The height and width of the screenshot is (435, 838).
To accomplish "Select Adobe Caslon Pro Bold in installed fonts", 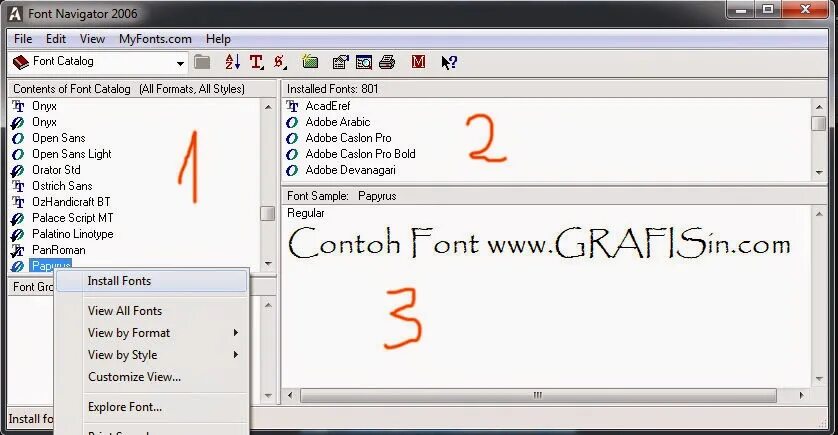I will pyautogui.click(x=360, y=154).
